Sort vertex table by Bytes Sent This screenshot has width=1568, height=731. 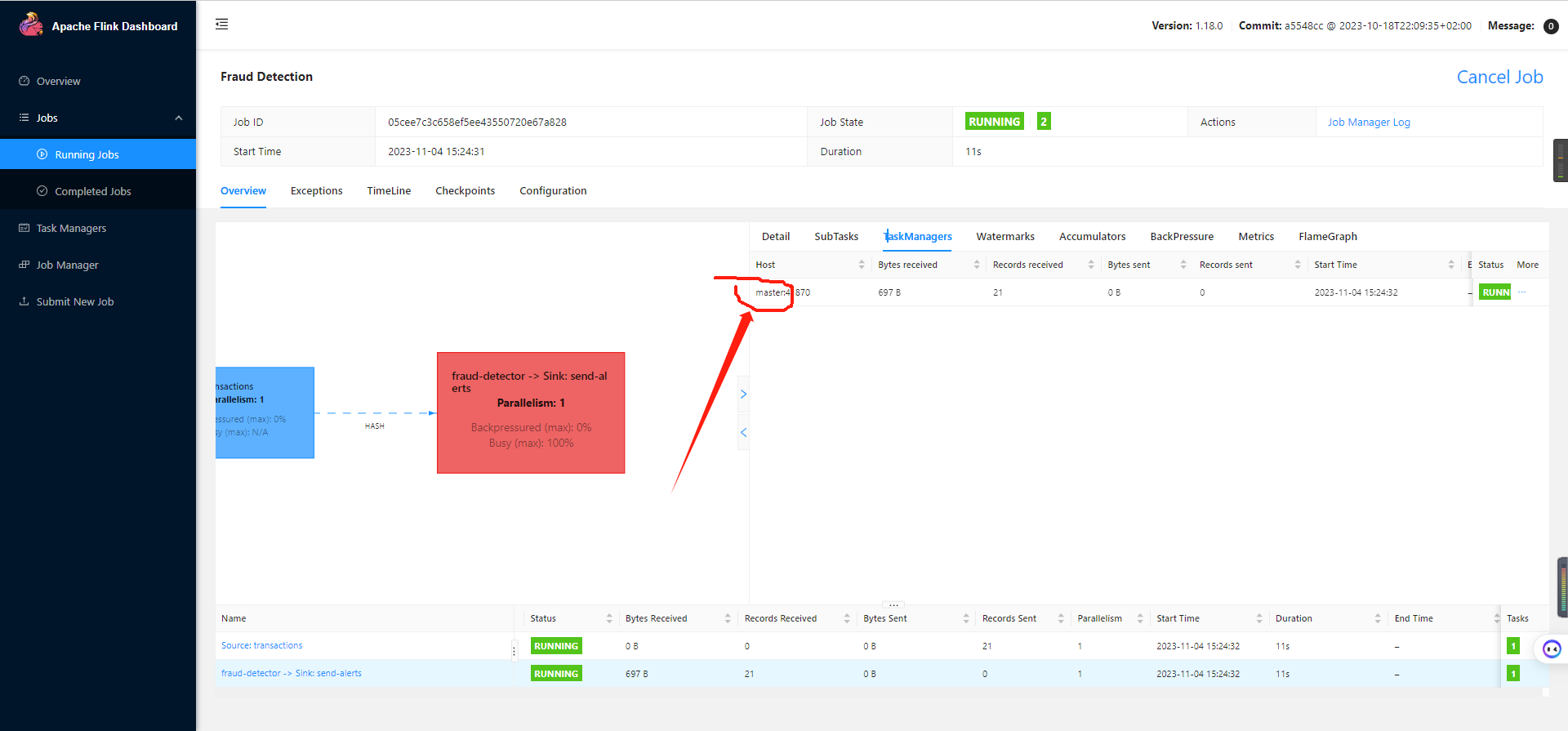(x=966, y=618)
